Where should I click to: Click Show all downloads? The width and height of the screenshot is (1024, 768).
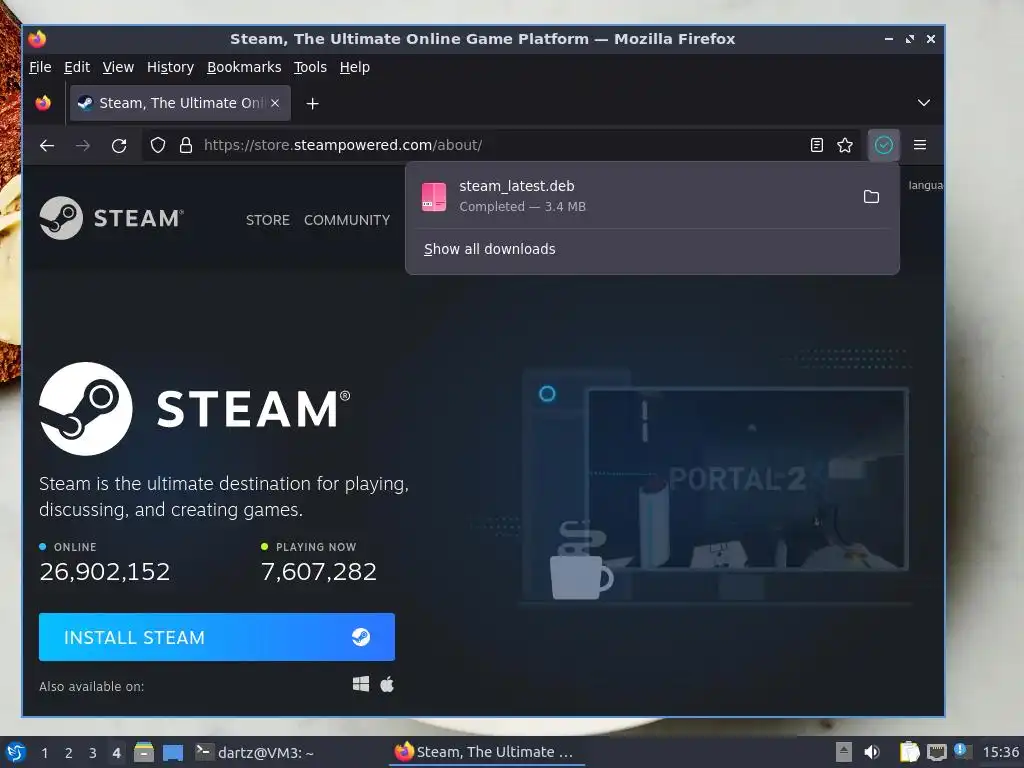pyautogui.click(x=489, y=249)
